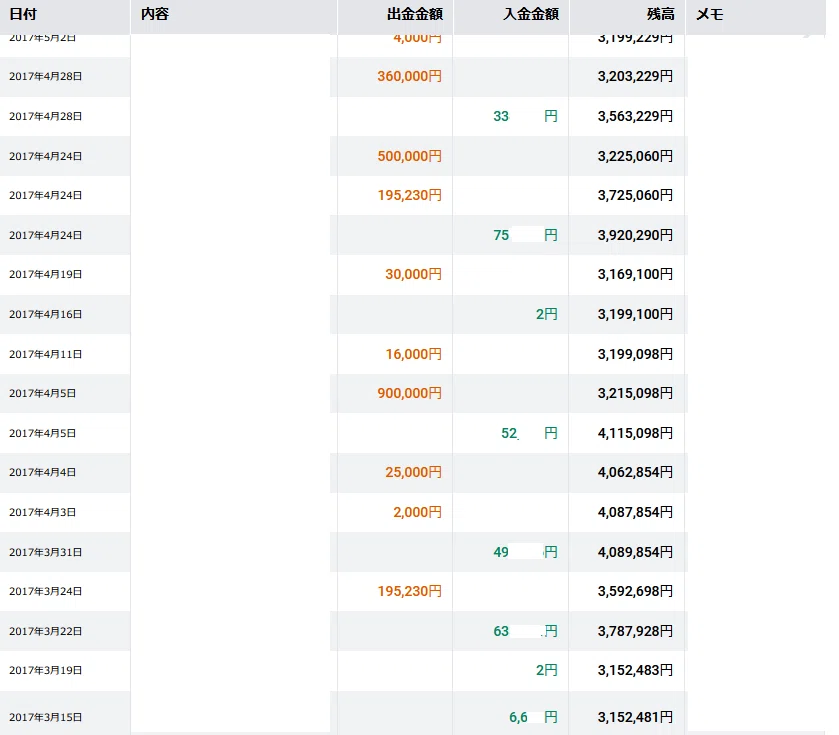This screenshot has height=735, width=839.
Task: Click the date 2017年3月31日
Action: click(45, 552)
